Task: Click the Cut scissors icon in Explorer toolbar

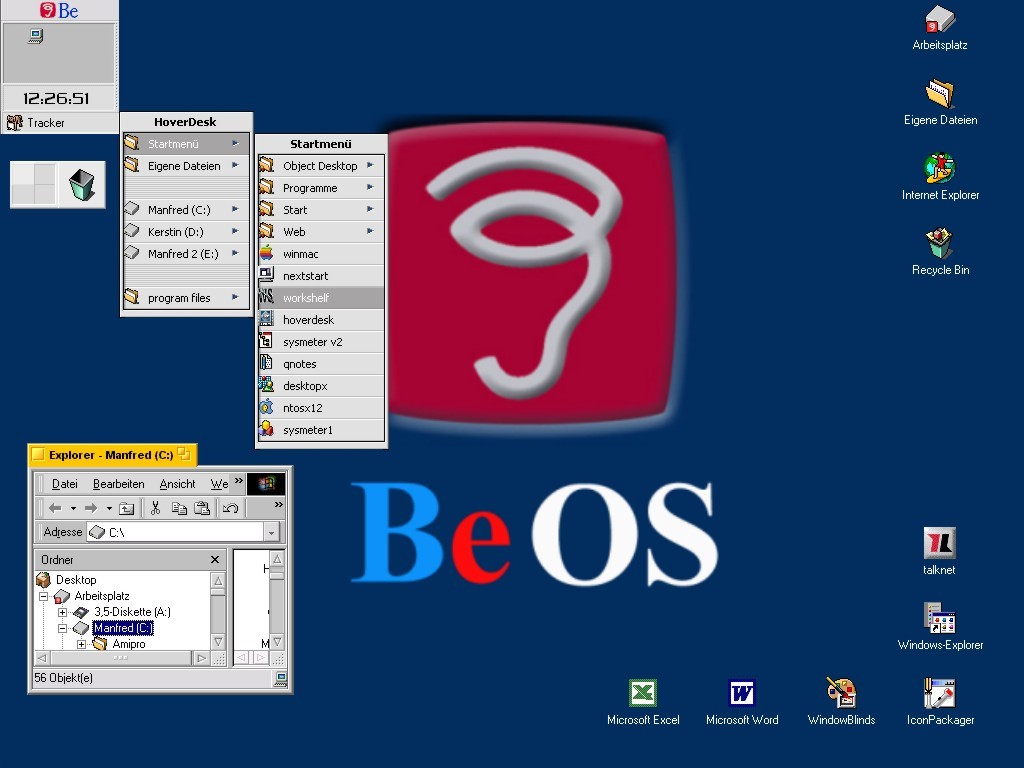Action: coord(155,508)
